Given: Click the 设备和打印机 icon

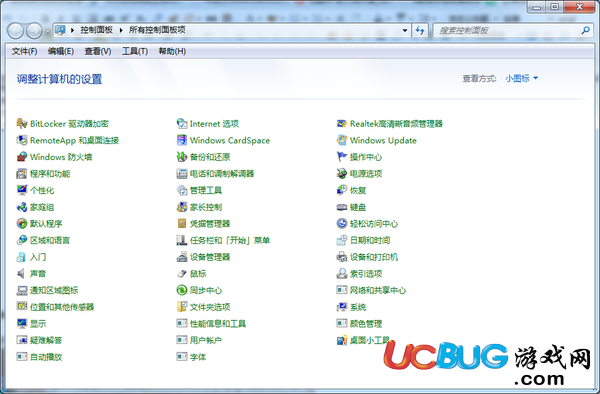Looking at the screenshot, I should tap(342, 257).
